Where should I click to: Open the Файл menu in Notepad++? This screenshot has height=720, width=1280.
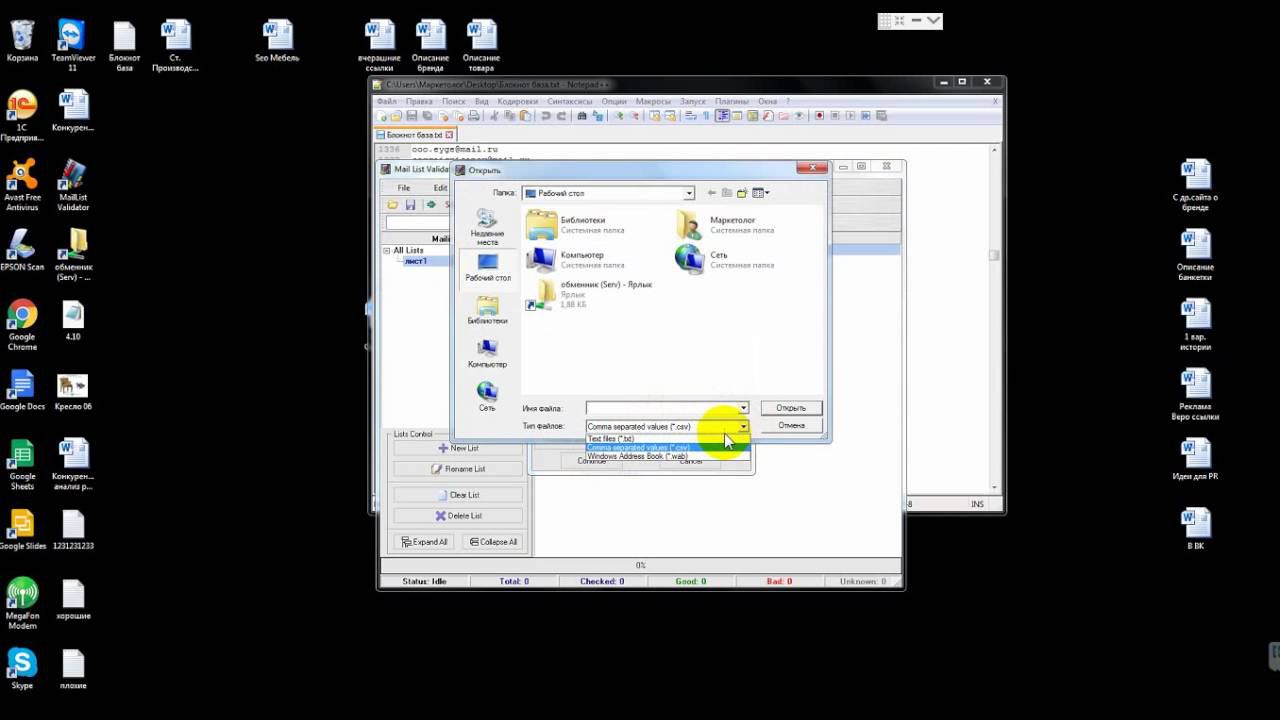[386, 101]
